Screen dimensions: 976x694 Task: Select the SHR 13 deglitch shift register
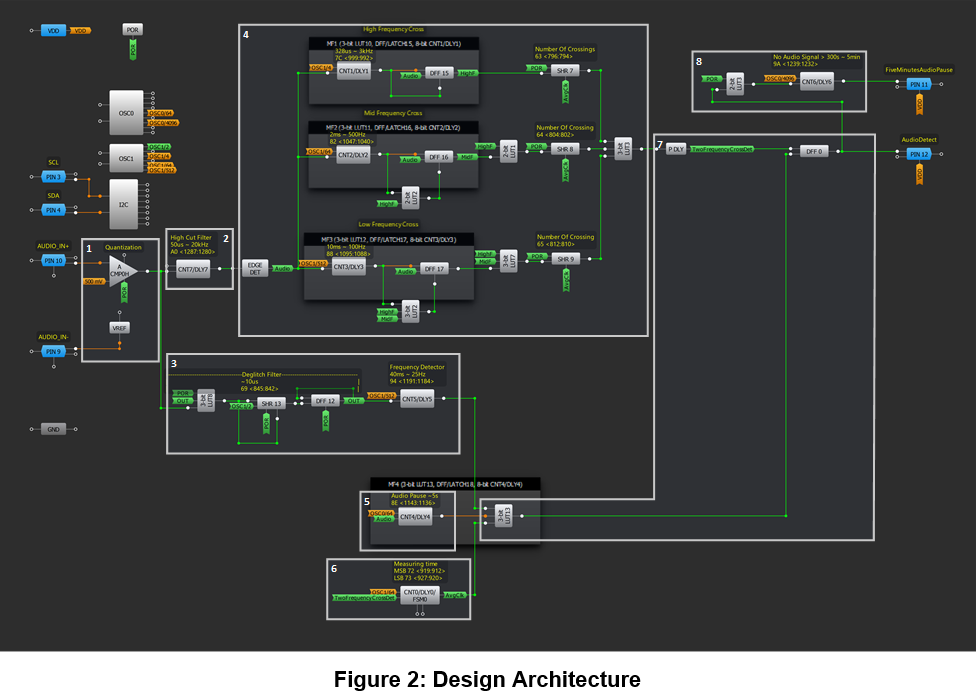click(x=271, y=403)
